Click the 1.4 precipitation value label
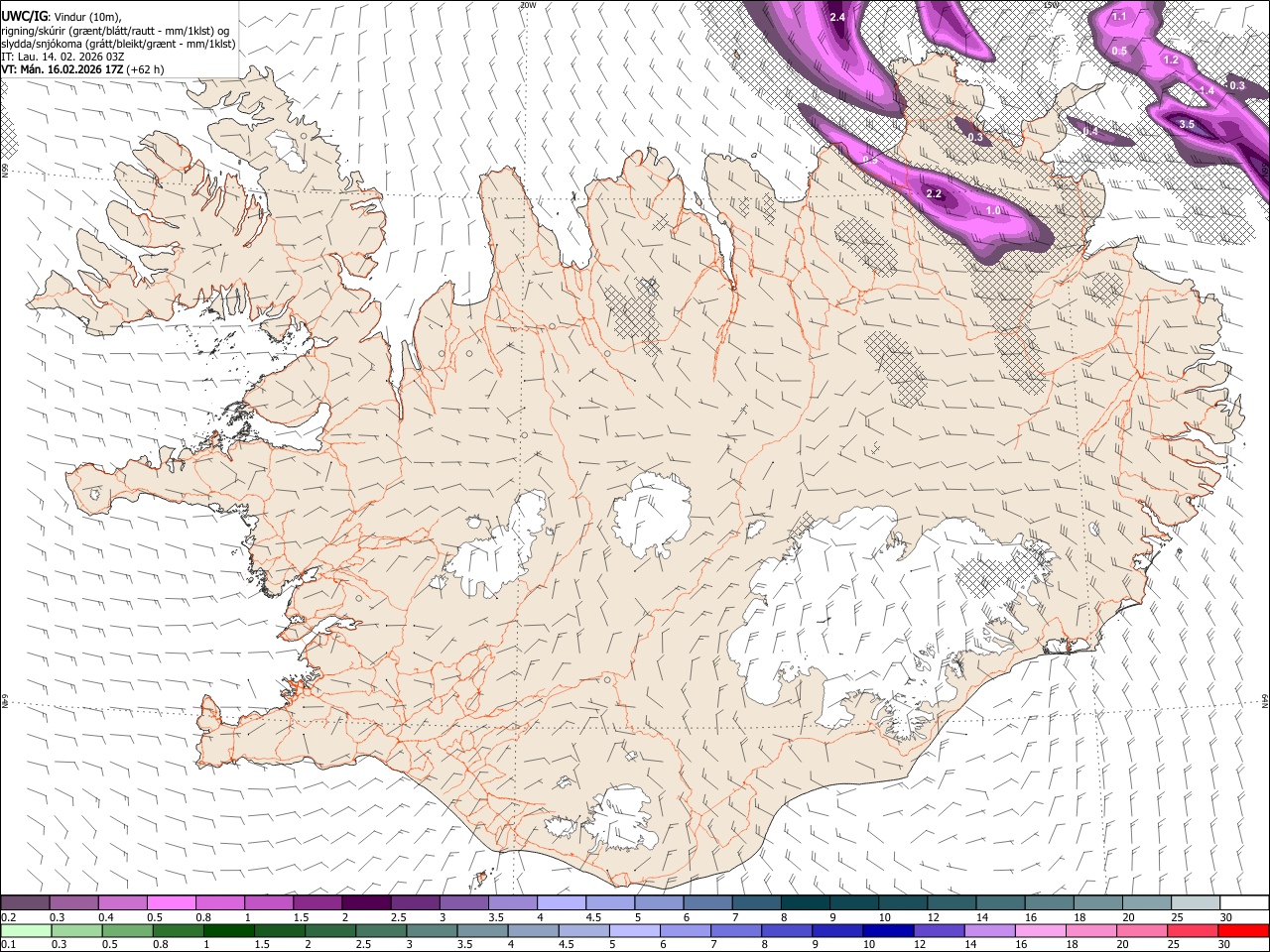The height and width of the screenshot is (952, 1270). tap(1206, 90)
